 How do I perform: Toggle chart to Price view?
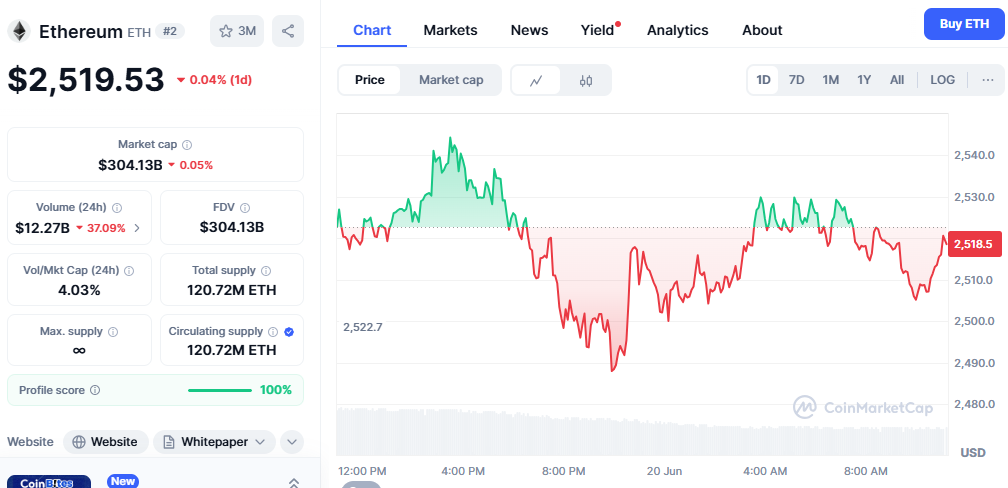[x=370, y=80]
